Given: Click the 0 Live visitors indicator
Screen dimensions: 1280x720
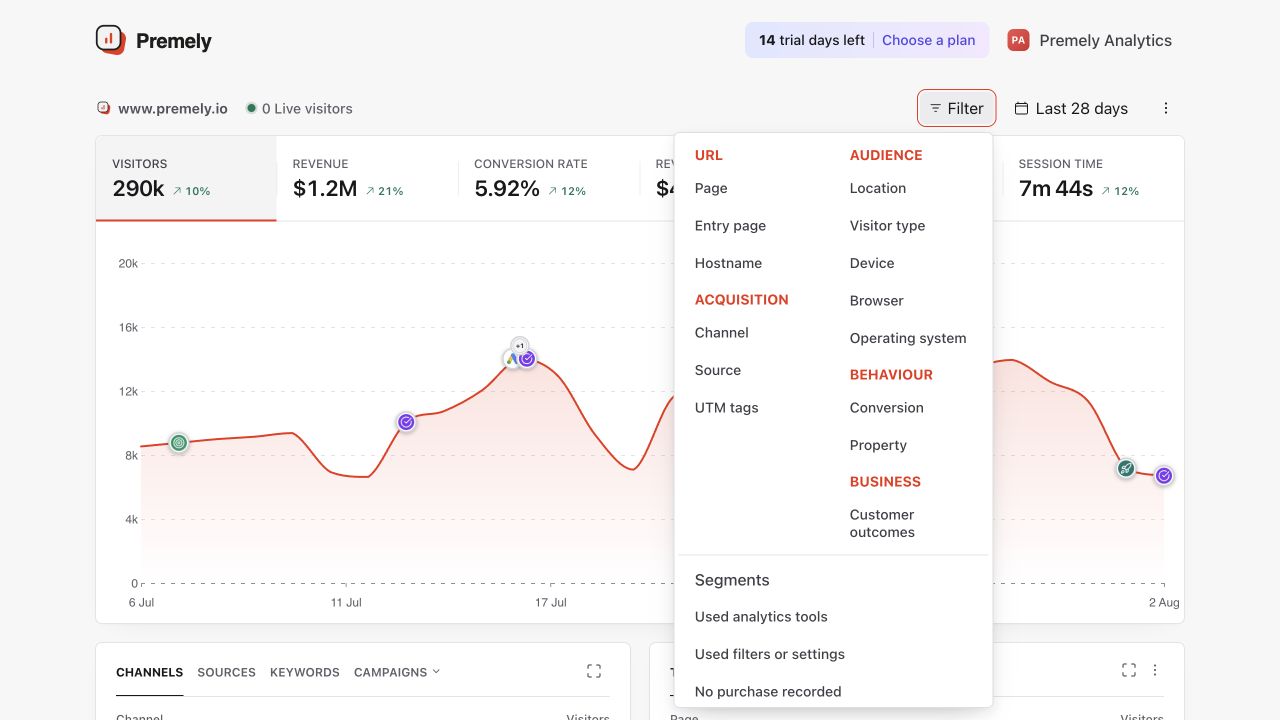Looking at the screenshot, I should click(300, 108).
